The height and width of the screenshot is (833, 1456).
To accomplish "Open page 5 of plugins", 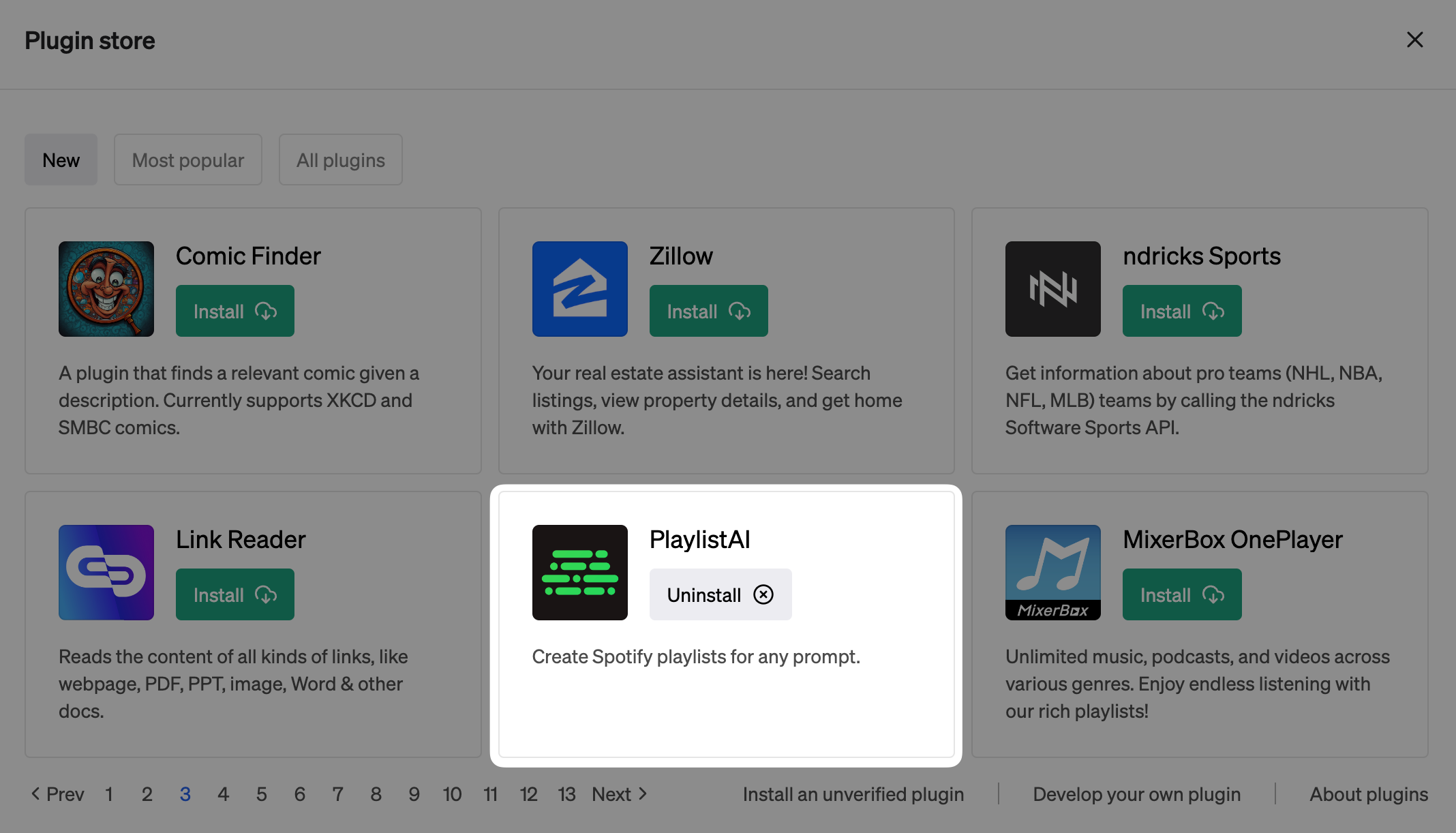I will [x=262, y=794].
